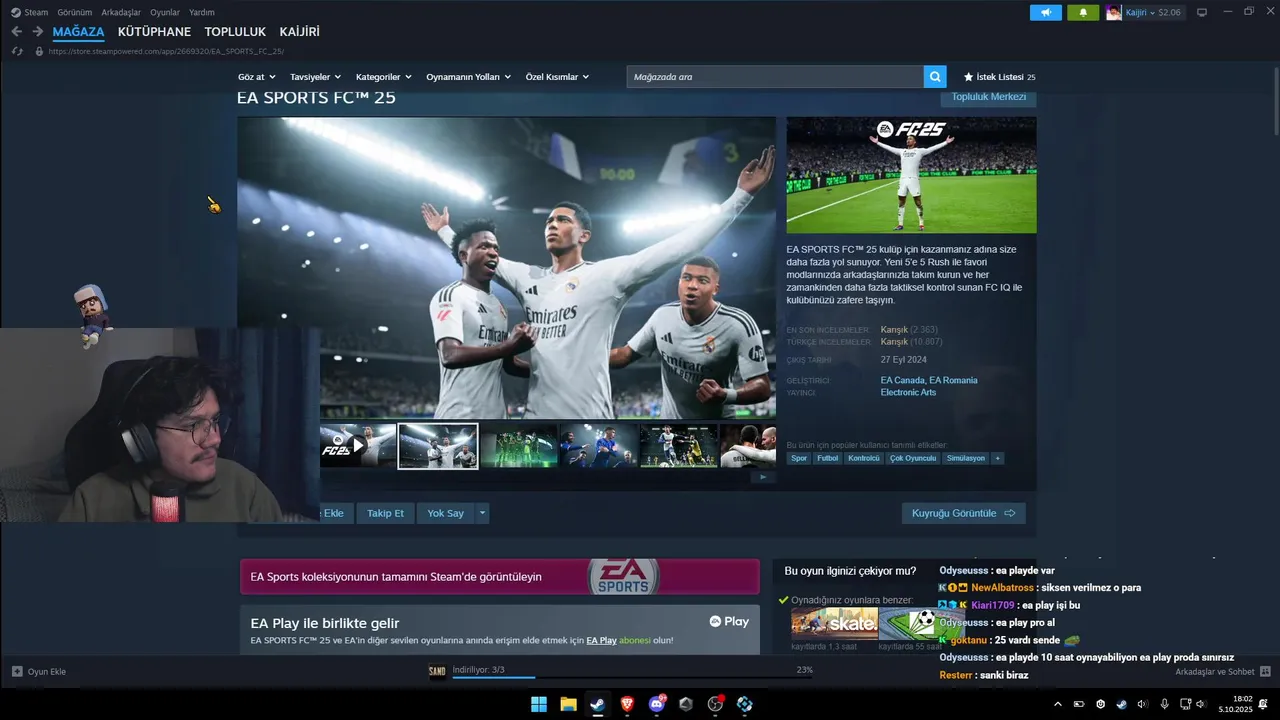Go back with the Steam back arrow
Image resolution: width=1280 pixels, height=720 pixels.
click(x=16, y=32)
